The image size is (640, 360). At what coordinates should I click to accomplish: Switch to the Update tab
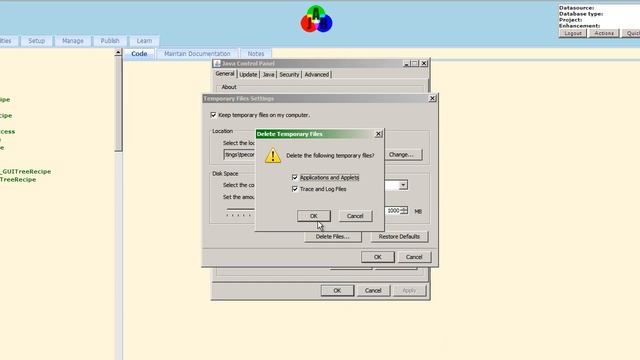point(248,75)
